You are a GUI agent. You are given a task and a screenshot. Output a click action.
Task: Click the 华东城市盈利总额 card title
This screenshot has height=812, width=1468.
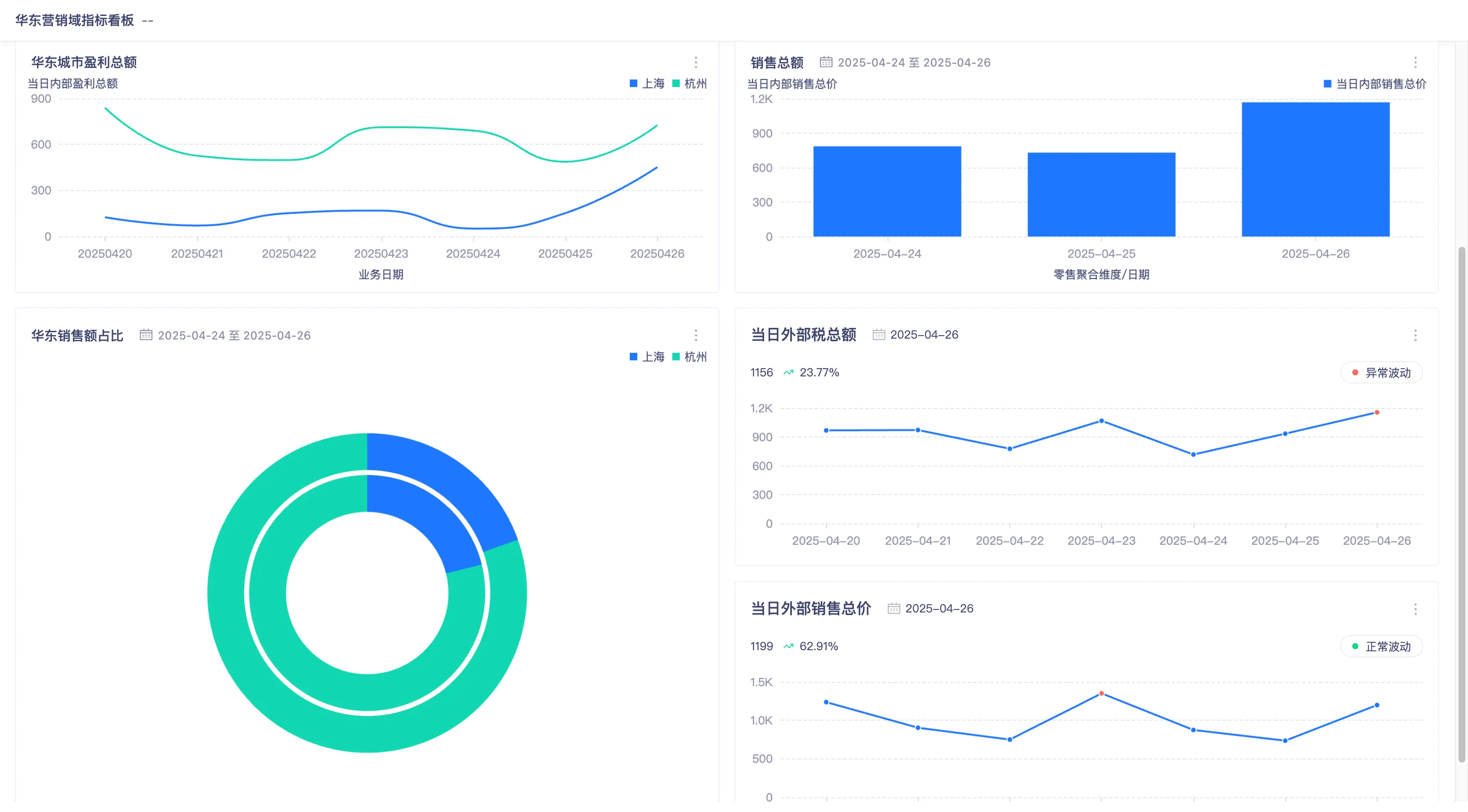pos(84,62)
